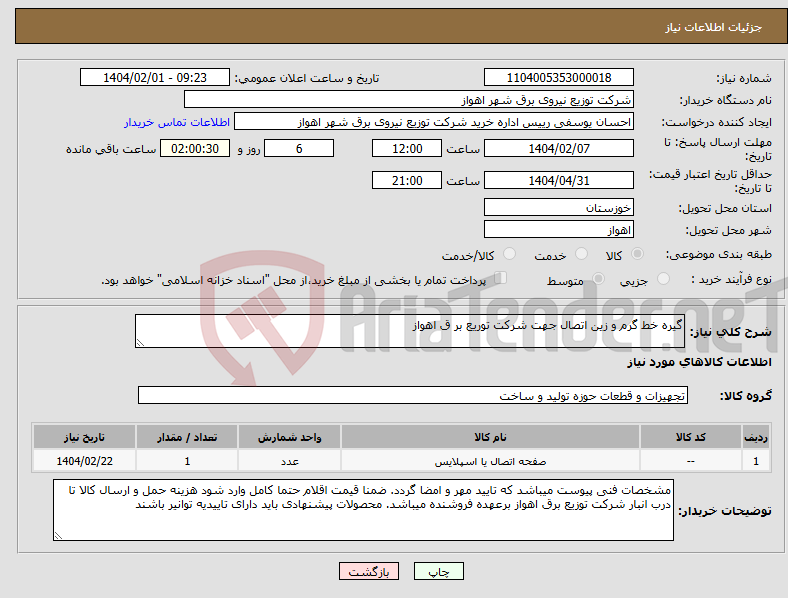Image resolution: width=788 pixels, height=598 pixels.
Task: Click the unit cell عدد
Action: (289, 461)
